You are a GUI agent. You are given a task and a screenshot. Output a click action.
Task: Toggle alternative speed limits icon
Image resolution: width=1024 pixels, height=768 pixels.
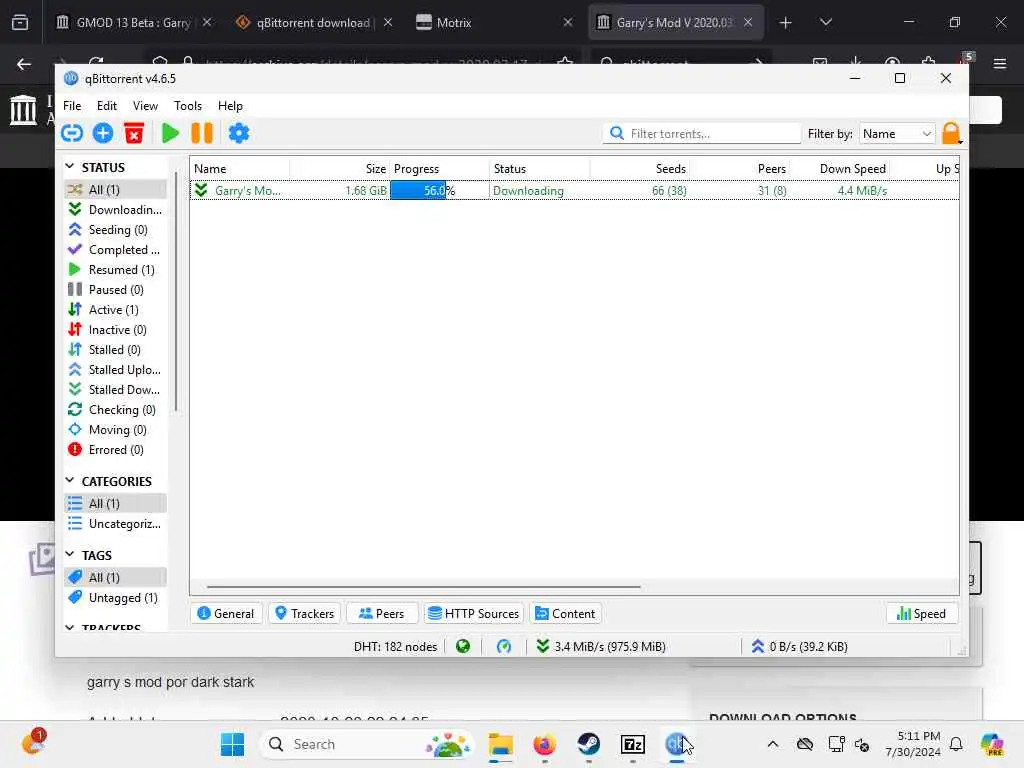click(504, 647)
